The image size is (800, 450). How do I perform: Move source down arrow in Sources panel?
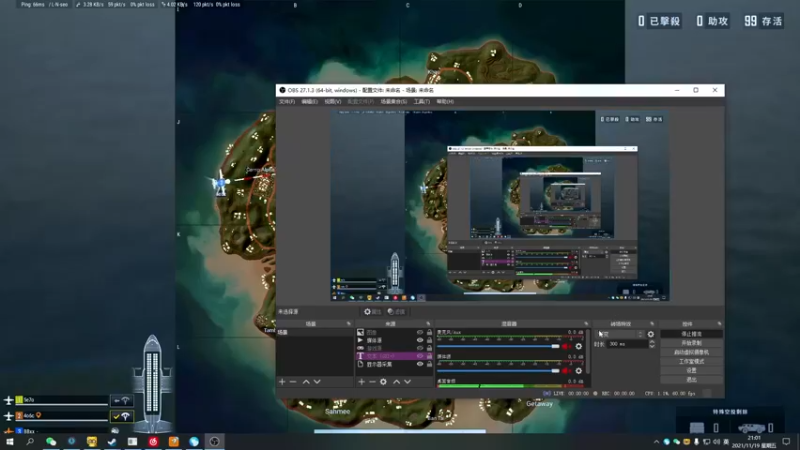click(407, 382)
